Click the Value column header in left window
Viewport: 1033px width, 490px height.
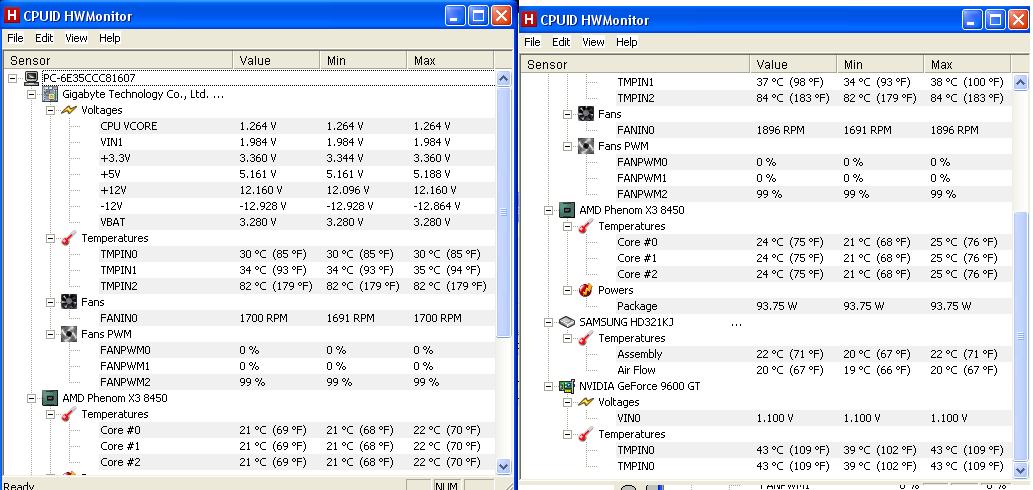coord(276,61)
